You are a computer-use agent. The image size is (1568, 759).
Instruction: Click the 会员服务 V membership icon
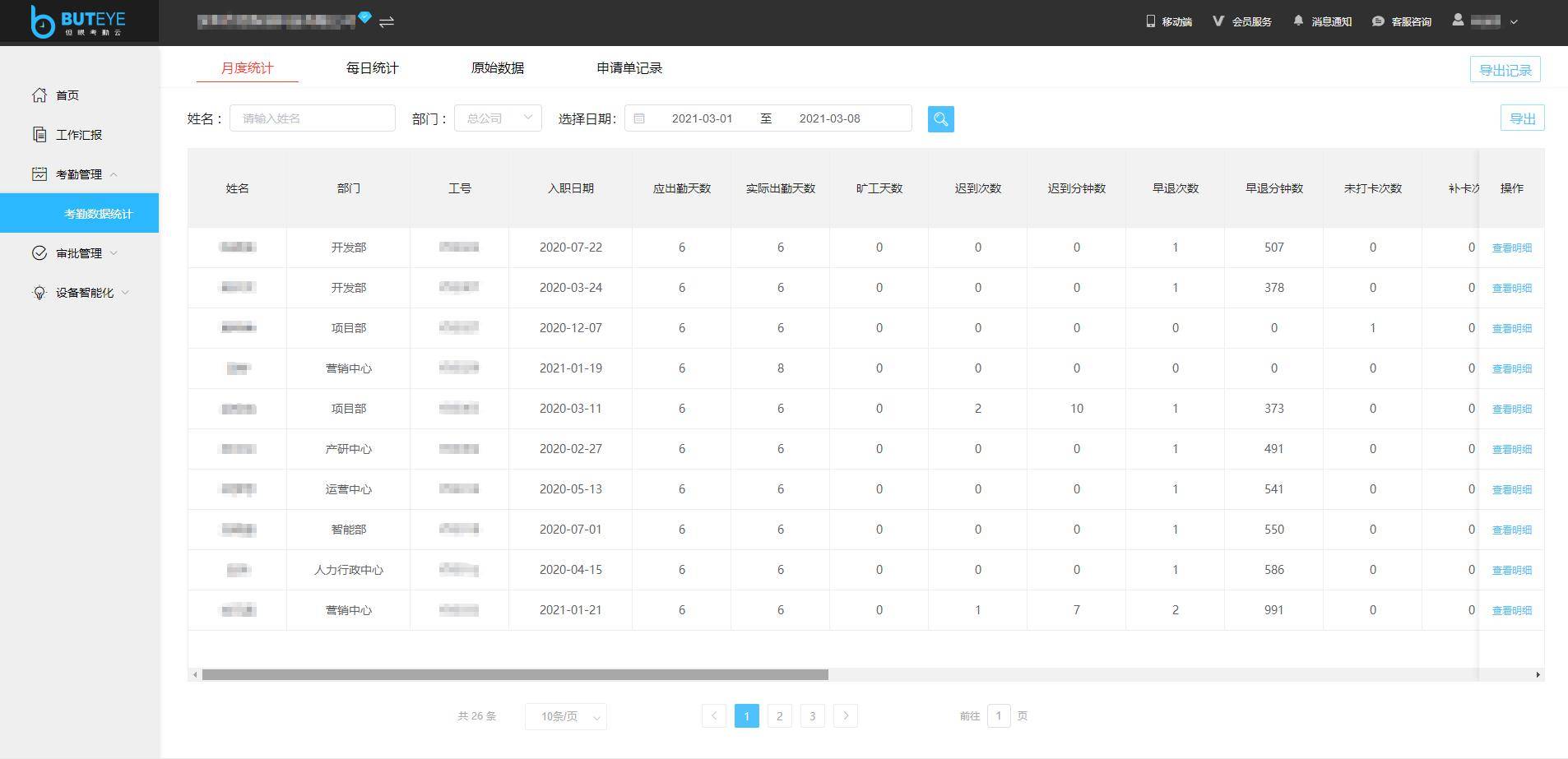click(x=1218, y=21)
